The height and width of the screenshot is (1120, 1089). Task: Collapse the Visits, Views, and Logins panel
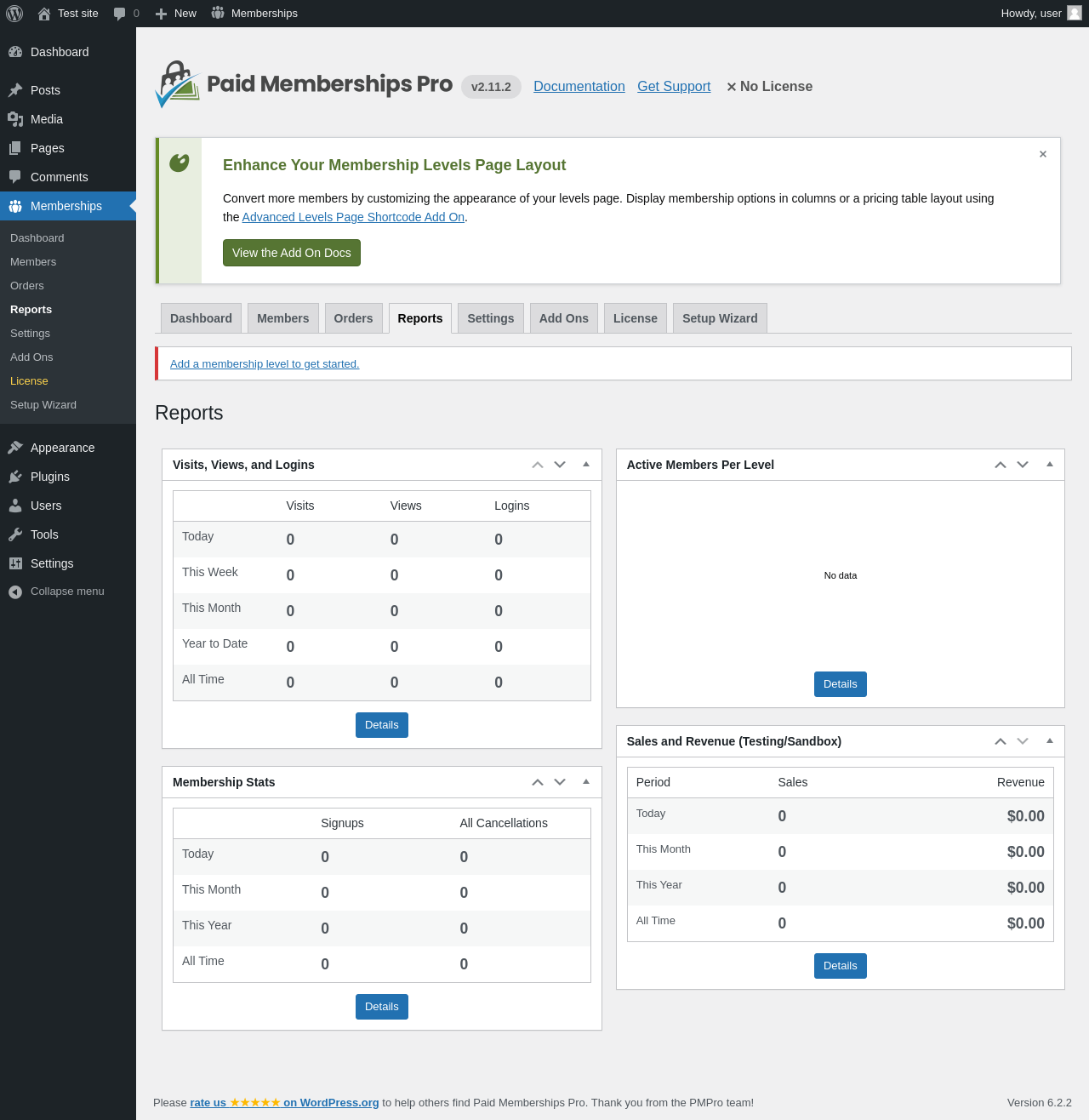click(x=586, y=465)
